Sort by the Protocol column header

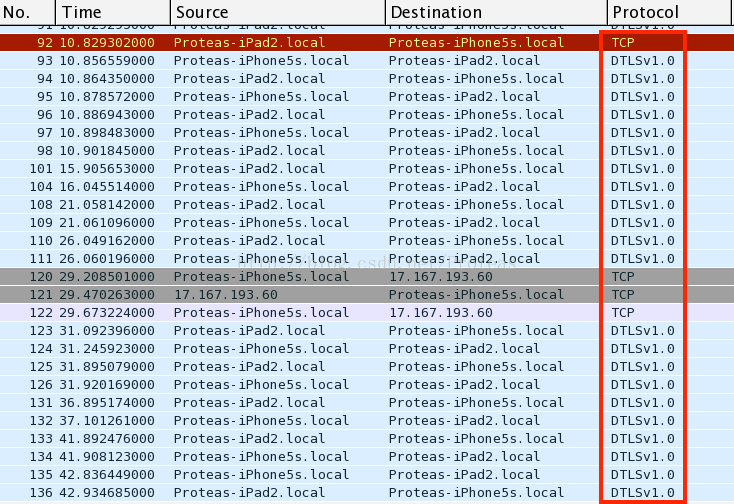669,12
